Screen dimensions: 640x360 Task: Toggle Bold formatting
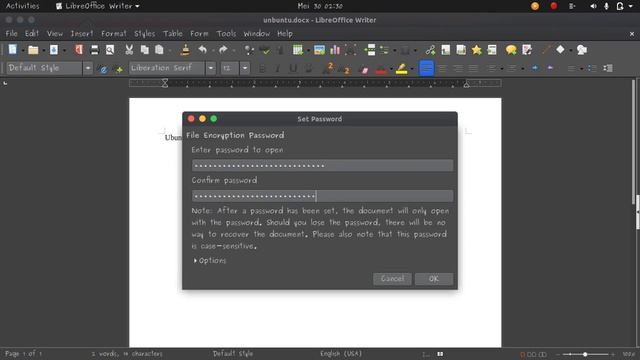(x=262, y=69)
